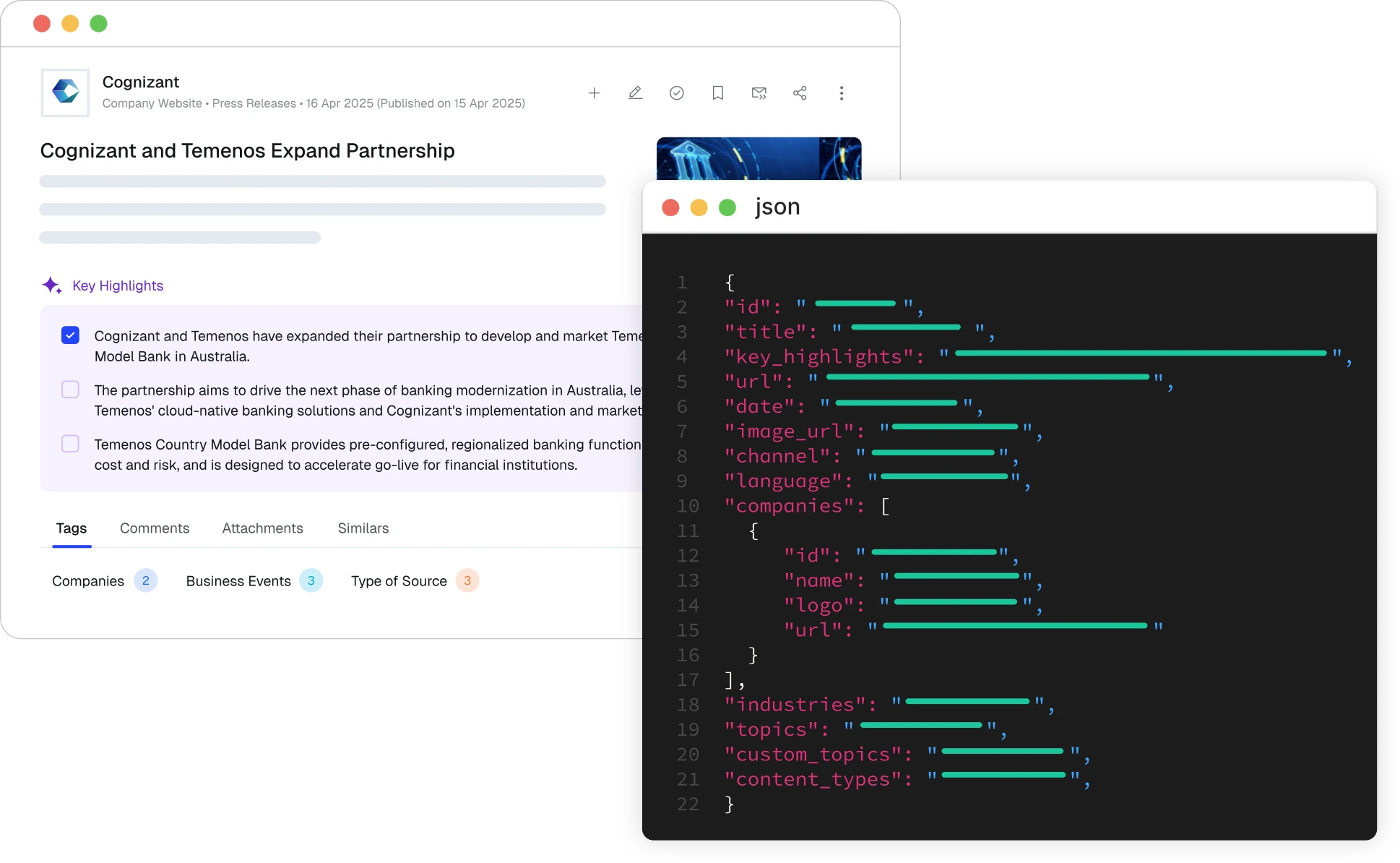Click the Cognizant company logo
Screen dimensions: 1400x863
point(66,93)
